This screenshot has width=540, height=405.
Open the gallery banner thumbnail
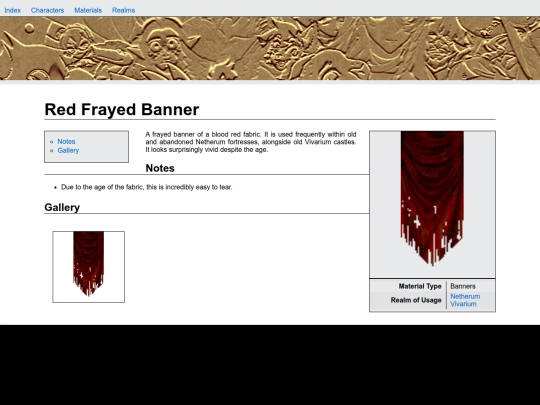pos(89,267)
